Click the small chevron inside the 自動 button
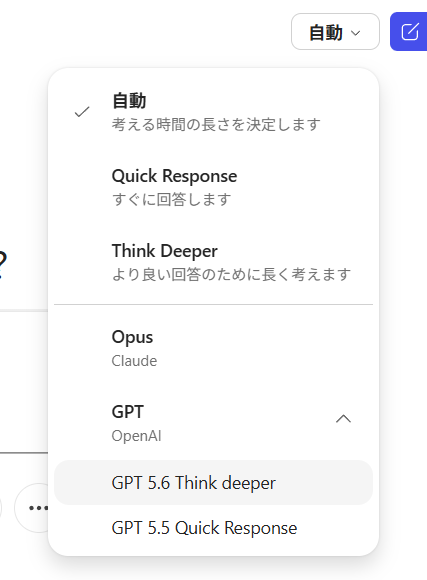Image resolution: width=427 pixels, height=580 pixels. [355, 33]
